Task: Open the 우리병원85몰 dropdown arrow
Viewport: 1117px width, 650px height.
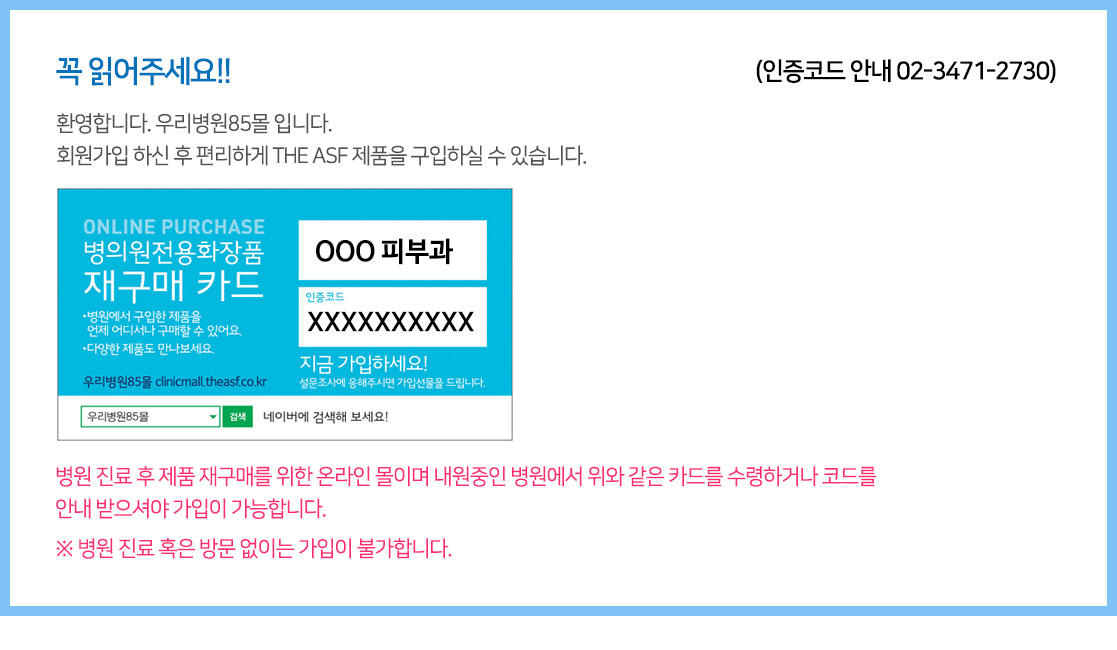Action: [212, 417]
